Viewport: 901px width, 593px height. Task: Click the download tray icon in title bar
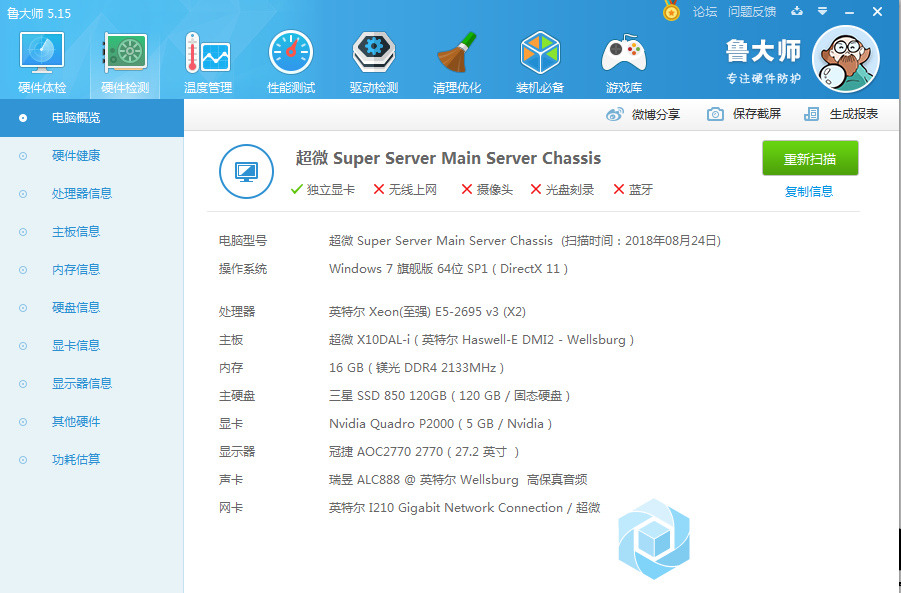pyautogui.click(x=796, y=11)
